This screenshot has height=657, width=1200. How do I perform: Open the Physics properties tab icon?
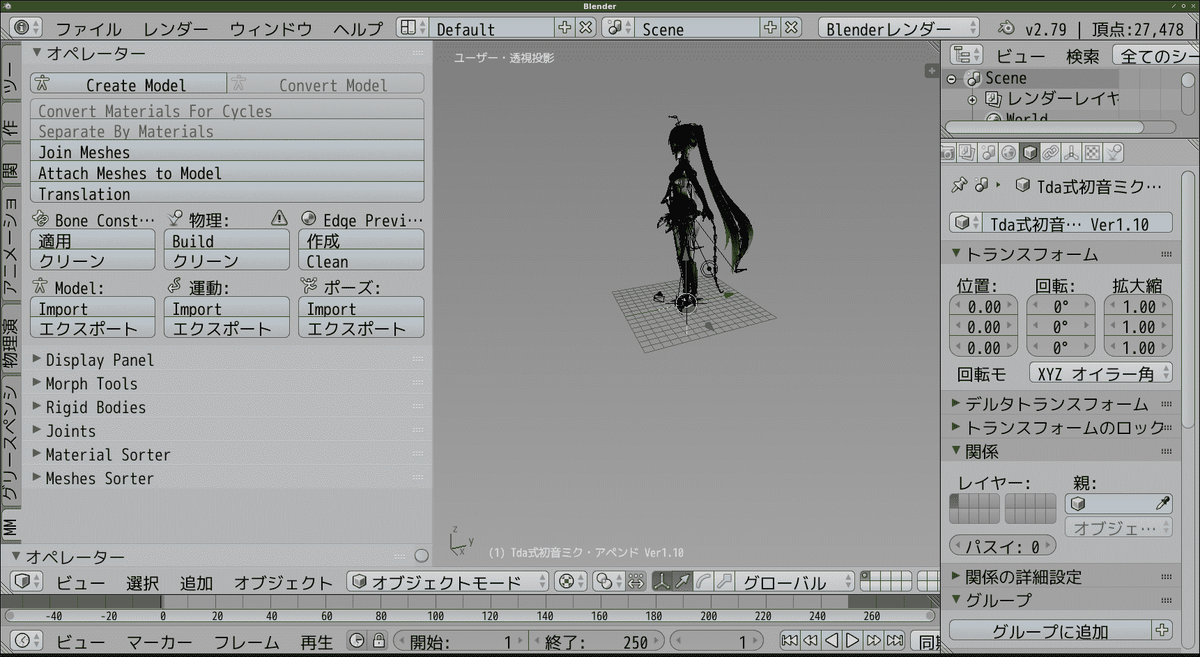pyautogui.click(x=1114, y=153)
